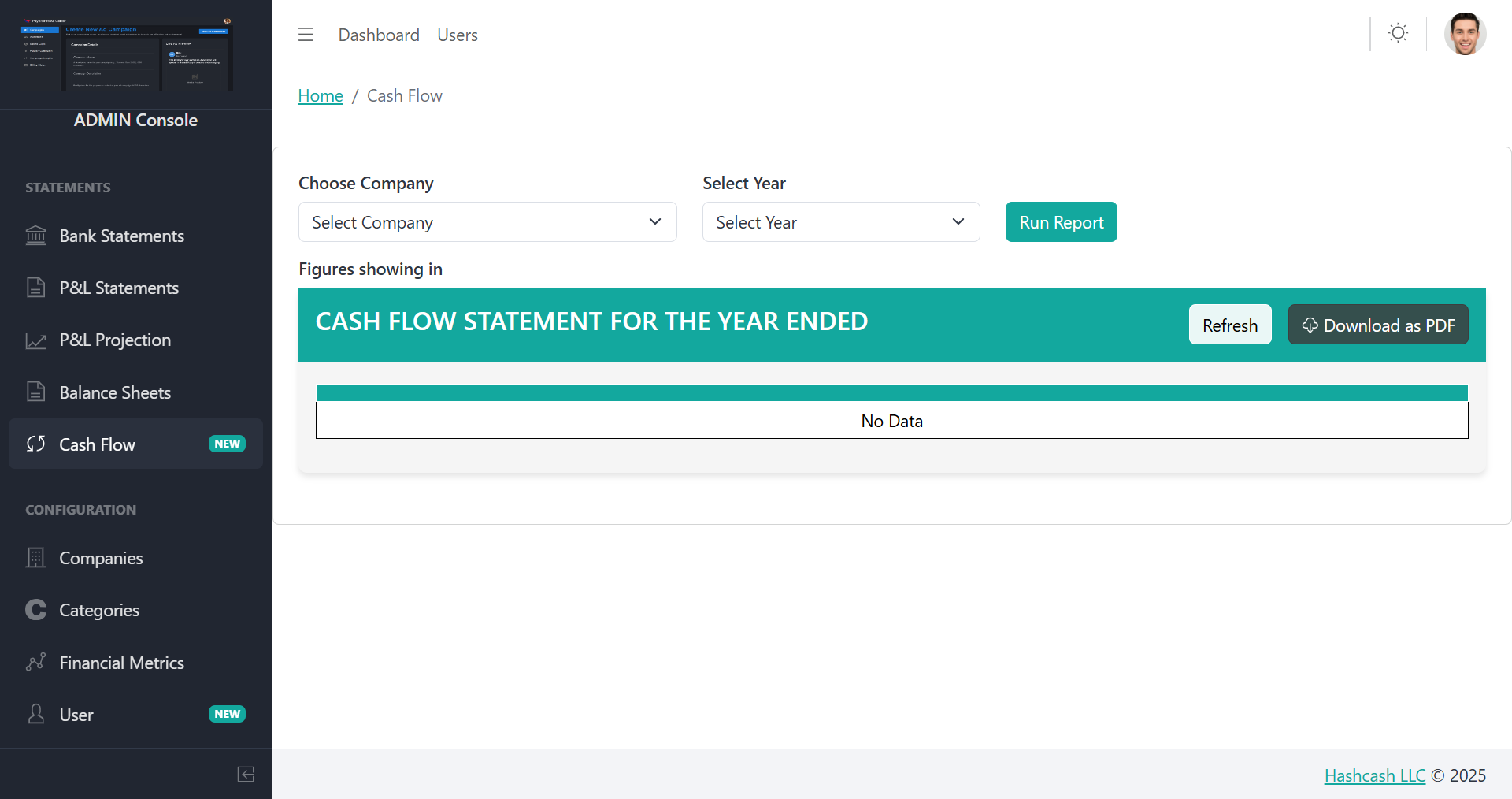
Task: Click the Financial Metrics graph icon
Action: coord(35,662)
